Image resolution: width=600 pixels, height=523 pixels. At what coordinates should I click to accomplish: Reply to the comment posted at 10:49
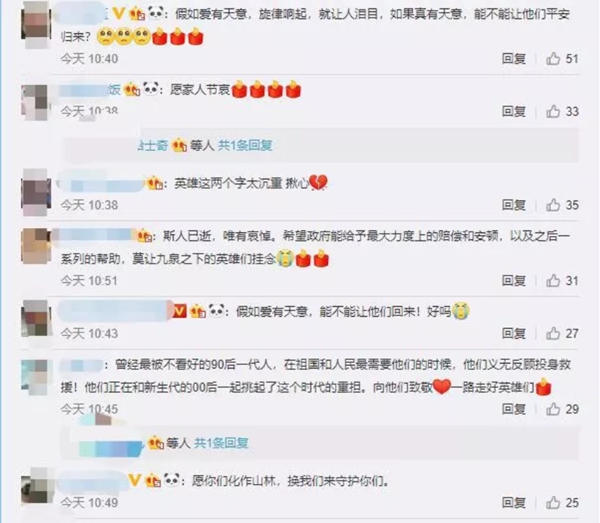point(514,503)
